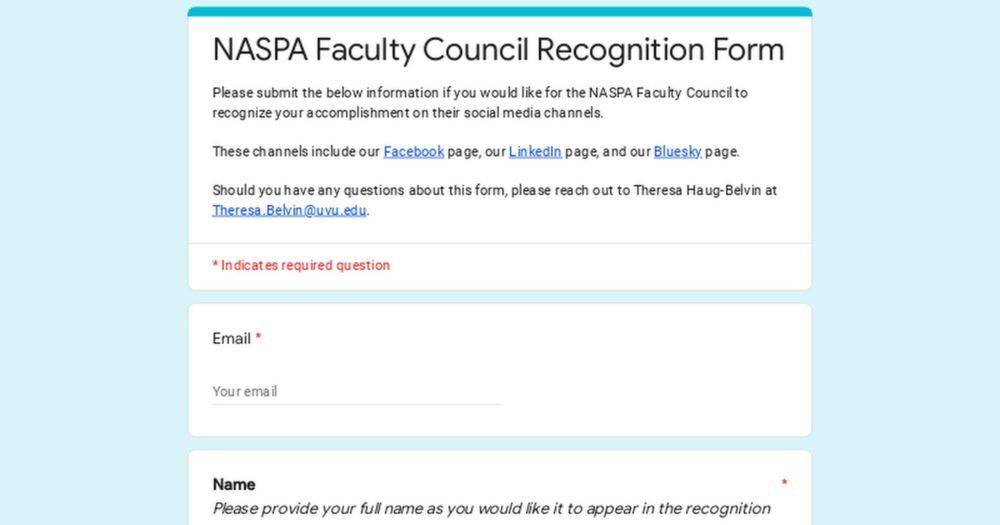Click the teal bar atop the form
Image resolution: width=1000 pixels, height=525 pixels.
500,12
